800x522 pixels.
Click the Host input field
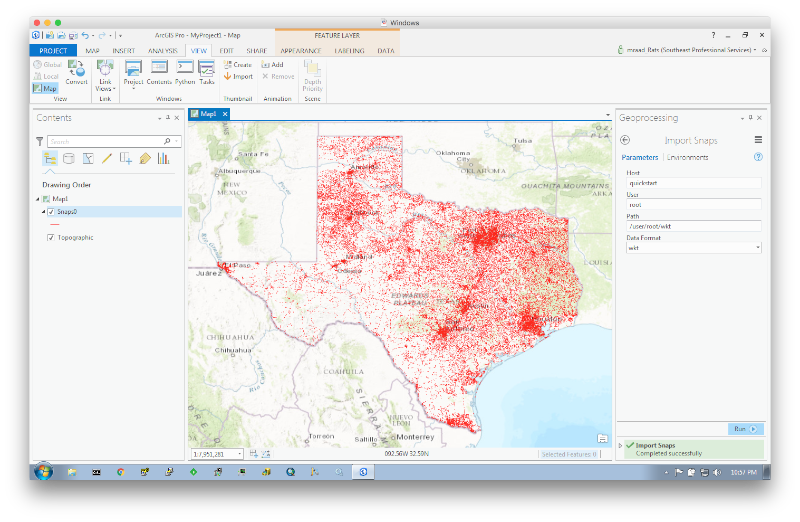click(693, 183)
